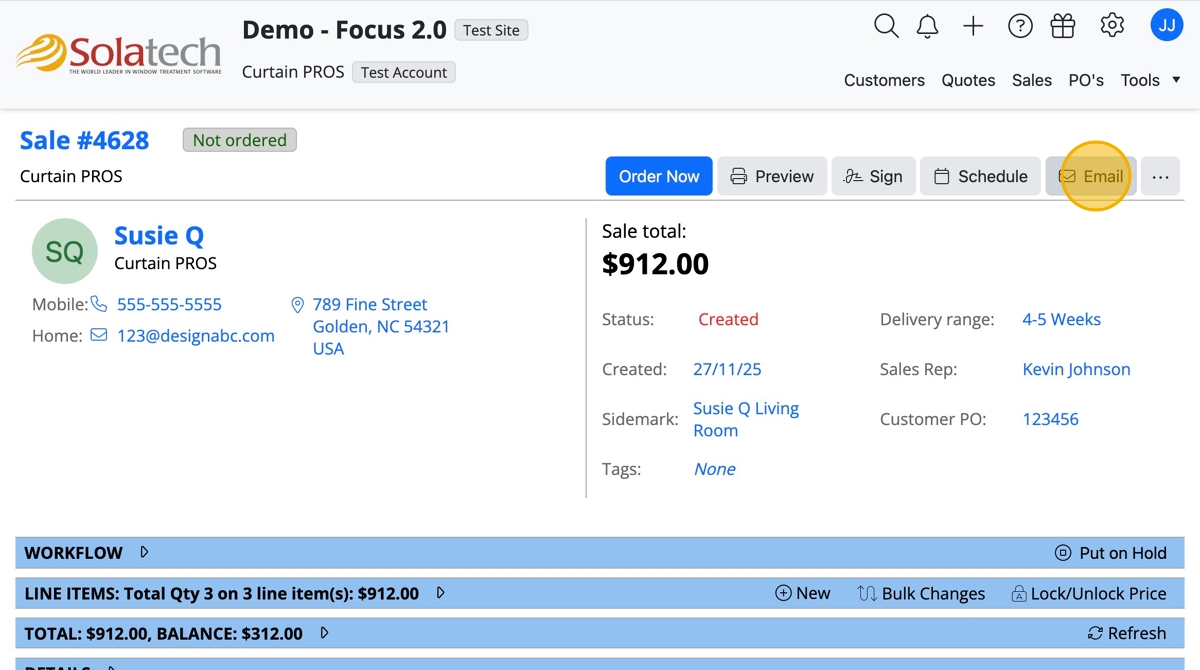Click the plus add icon

973,26
